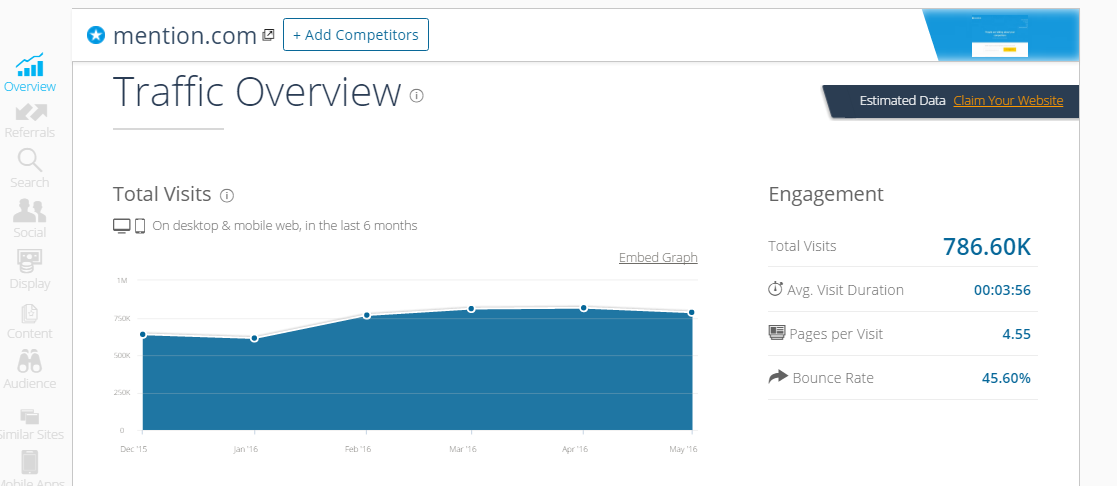Click the Estimated Data label
The height and width of the screenshot is (486, 1117).
pyautogui.click(x=903, y=100)
